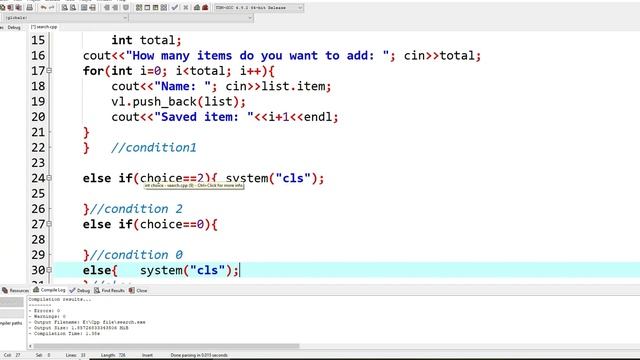Open the Debug tab in the left panel
Image resolution: width=640 pixels, height=360 pixels.
point(14,27)
